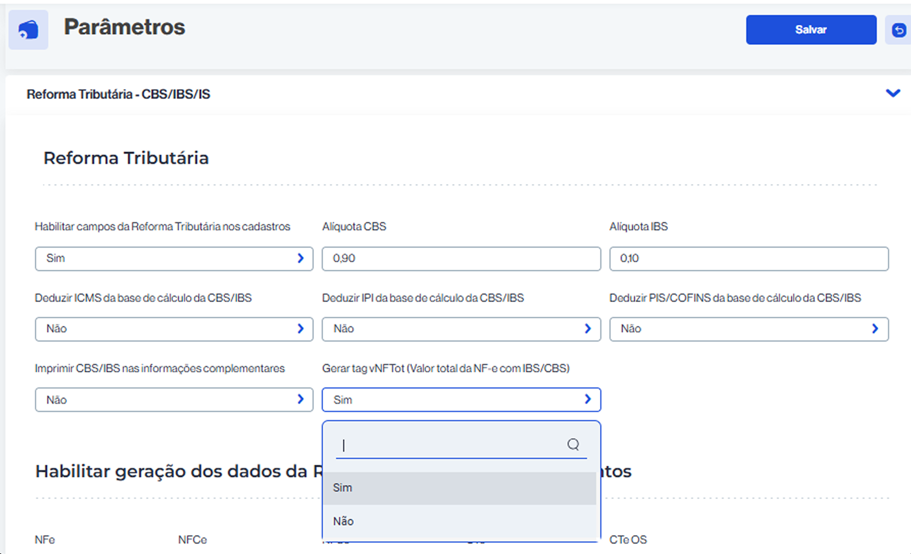Open Deduzir IPI da base dropdown

click(x=461, y=329)
